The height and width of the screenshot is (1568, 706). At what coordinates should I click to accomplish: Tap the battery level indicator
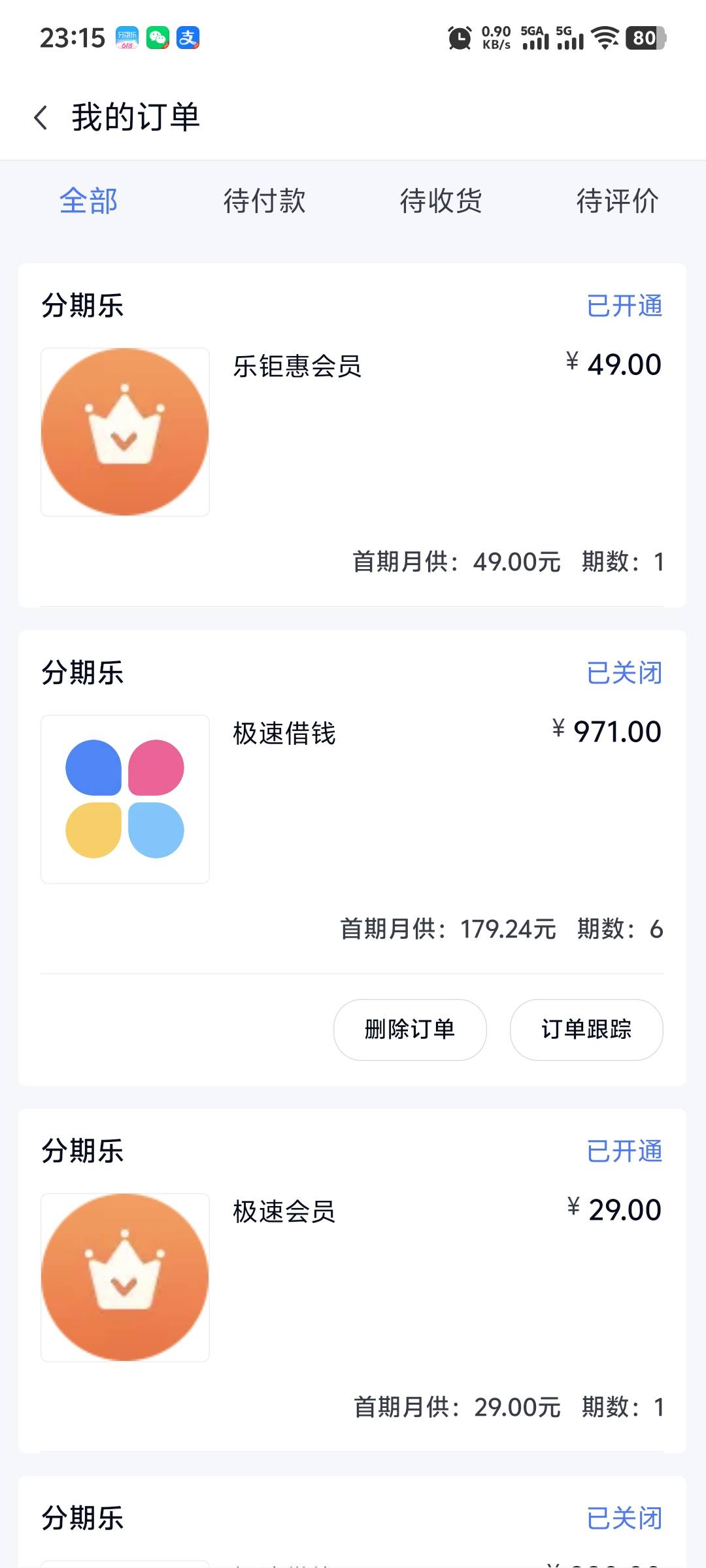[x=645, y=38]
